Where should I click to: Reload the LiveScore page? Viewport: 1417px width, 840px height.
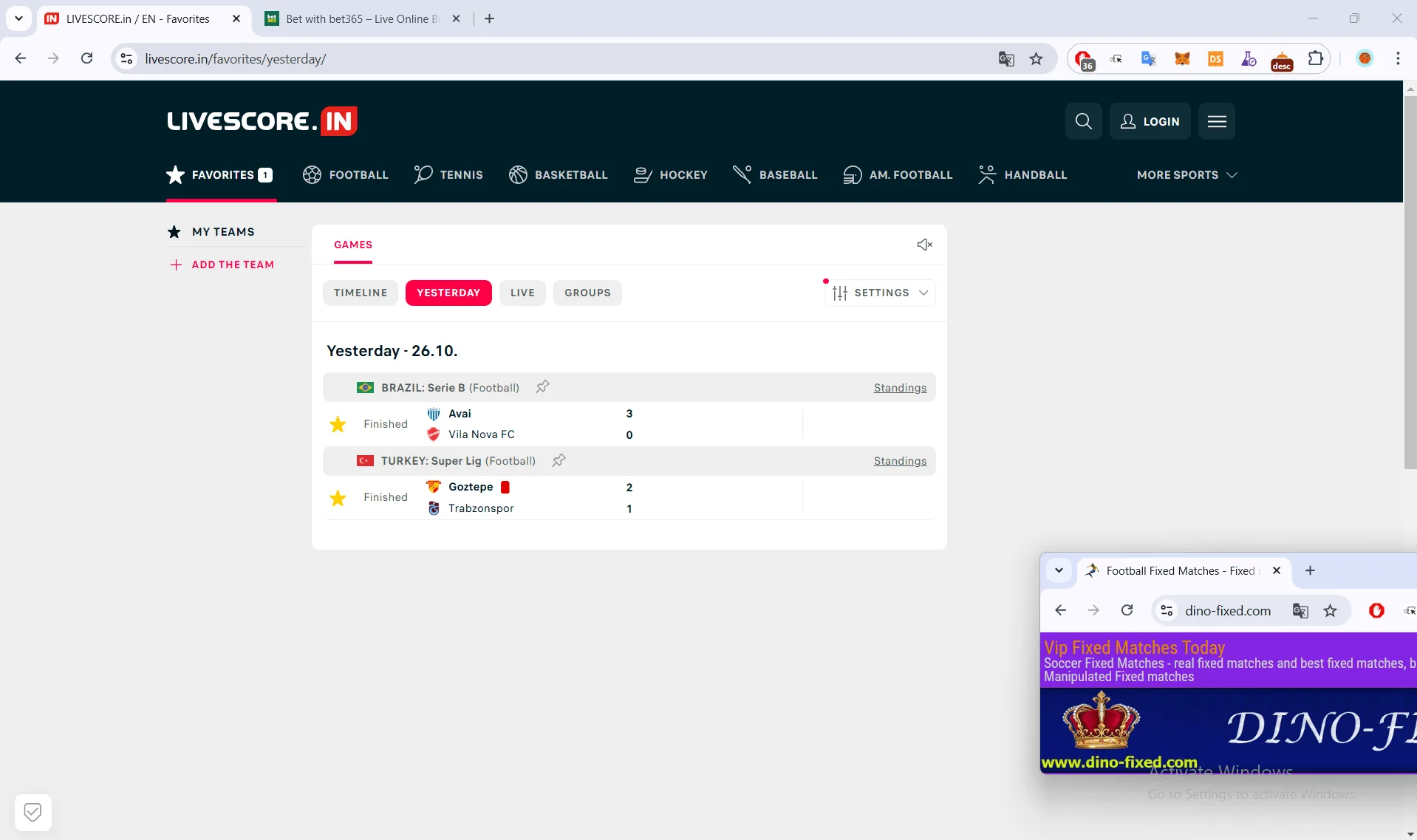tap(86, 58)
